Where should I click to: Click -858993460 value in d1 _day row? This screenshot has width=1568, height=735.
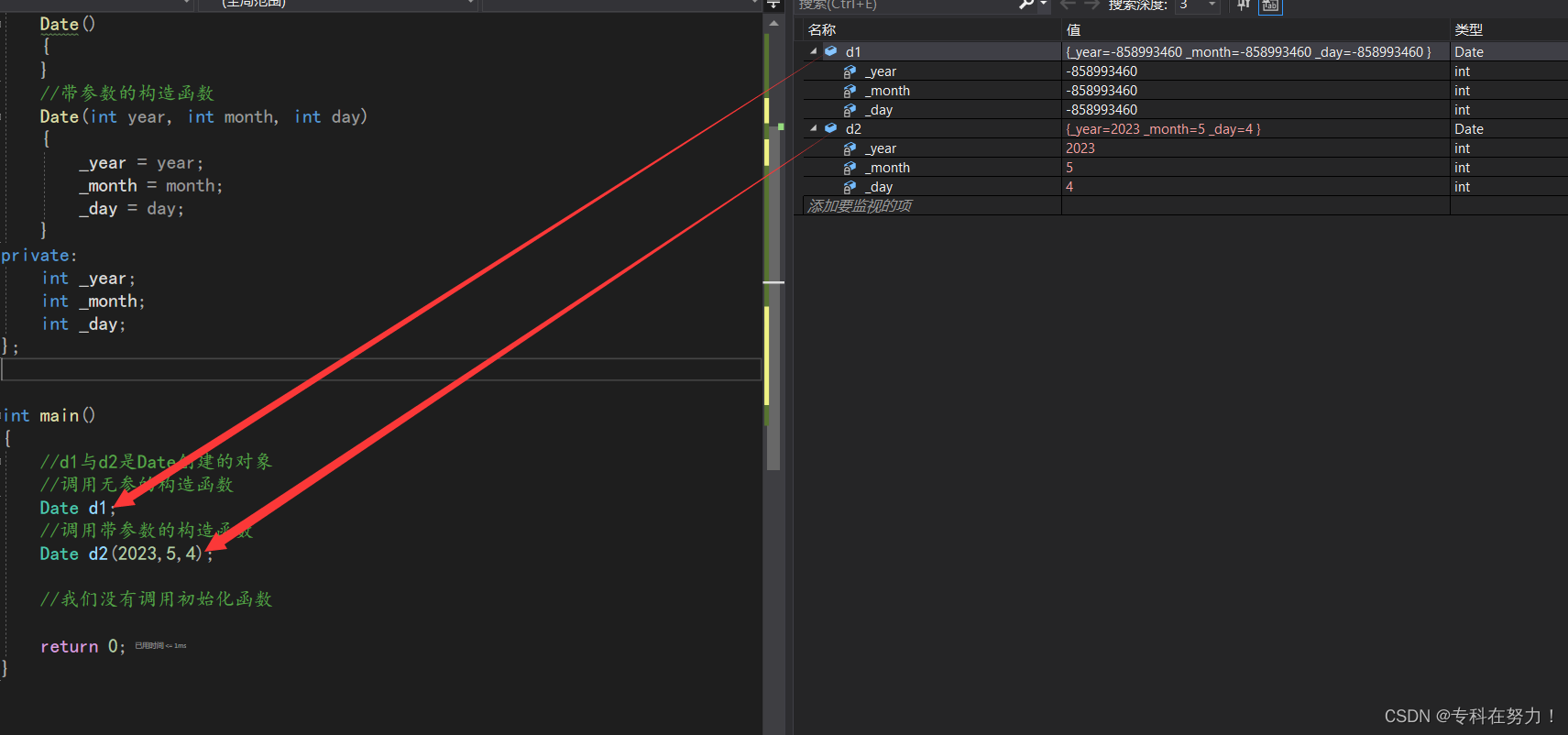tap(1102, 110)
